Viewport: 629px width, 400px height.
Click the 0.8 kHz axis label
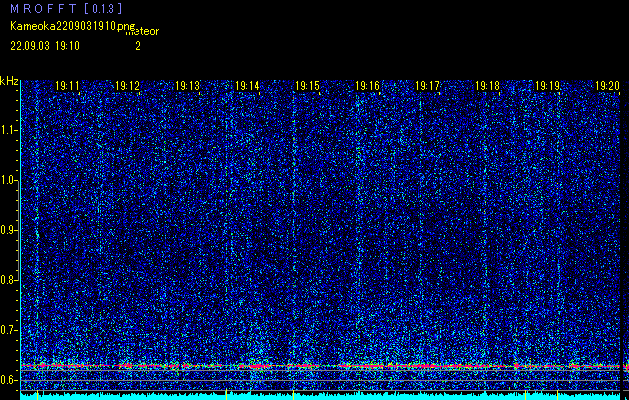tap(7, 280)
